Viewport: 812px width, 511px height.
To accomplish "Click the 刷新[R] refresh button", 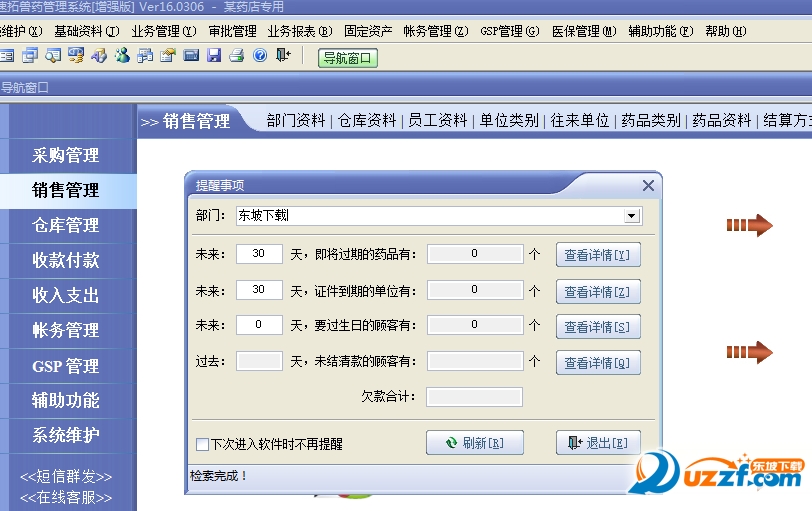I will click(475, 443).
